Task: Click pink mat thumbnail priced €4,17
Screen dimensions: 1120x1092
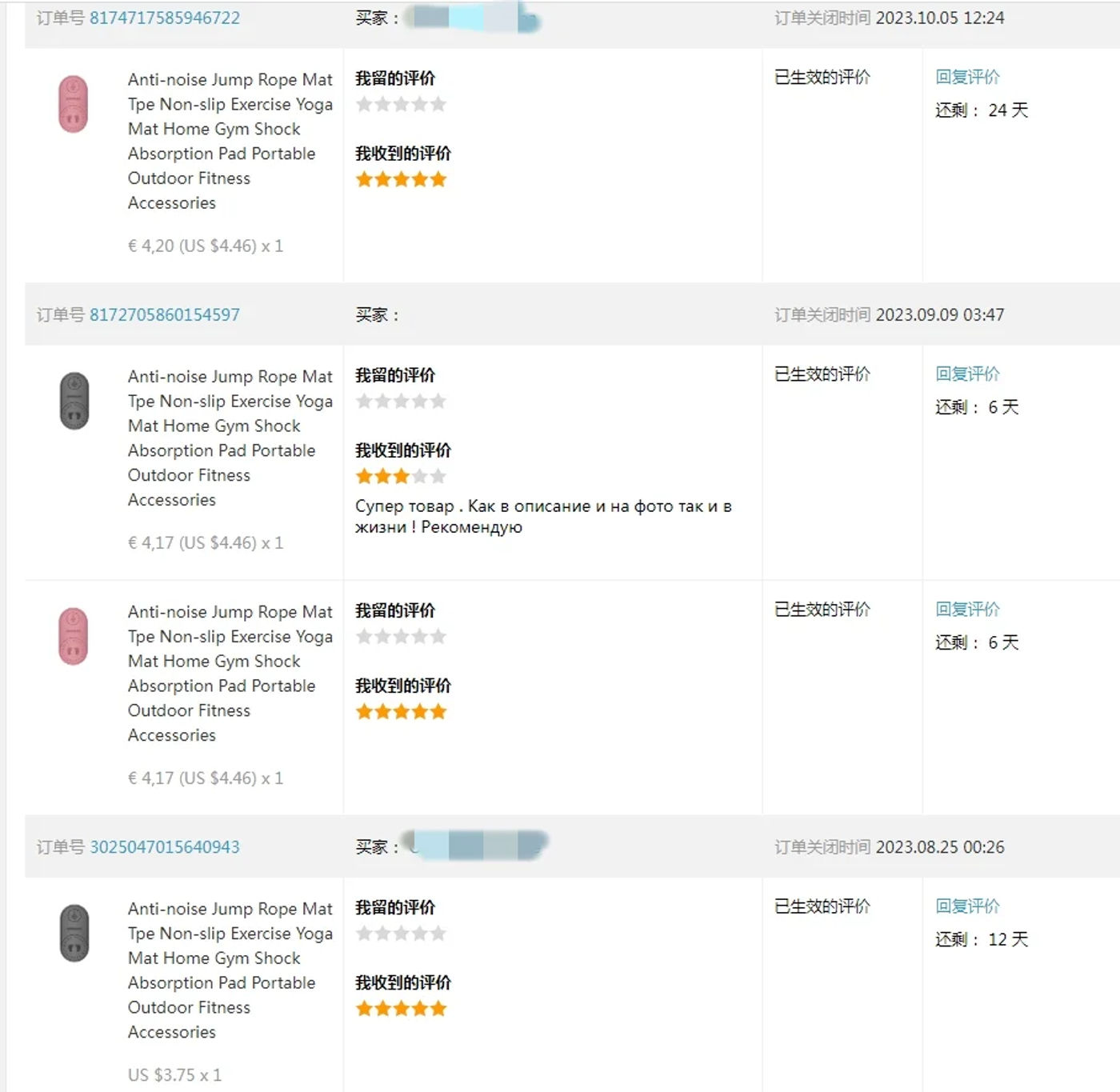Action: tap(74, 636)
